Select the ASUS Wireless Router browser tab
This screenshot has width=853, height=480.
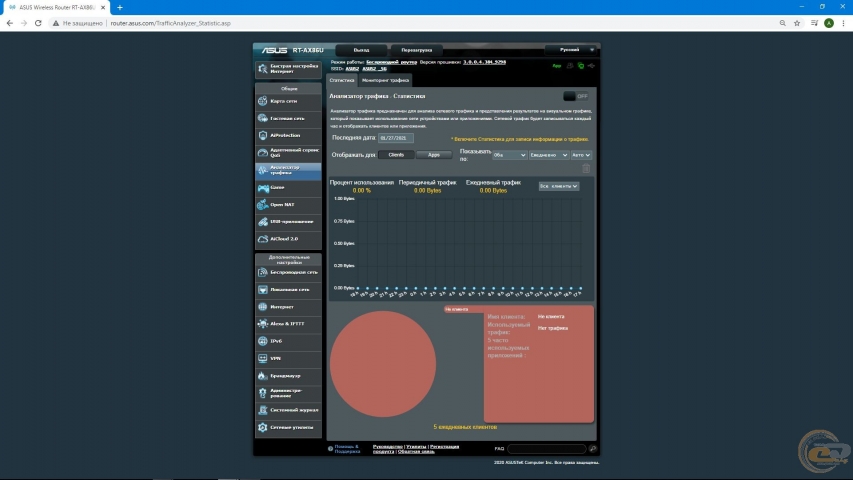(56, 8)
